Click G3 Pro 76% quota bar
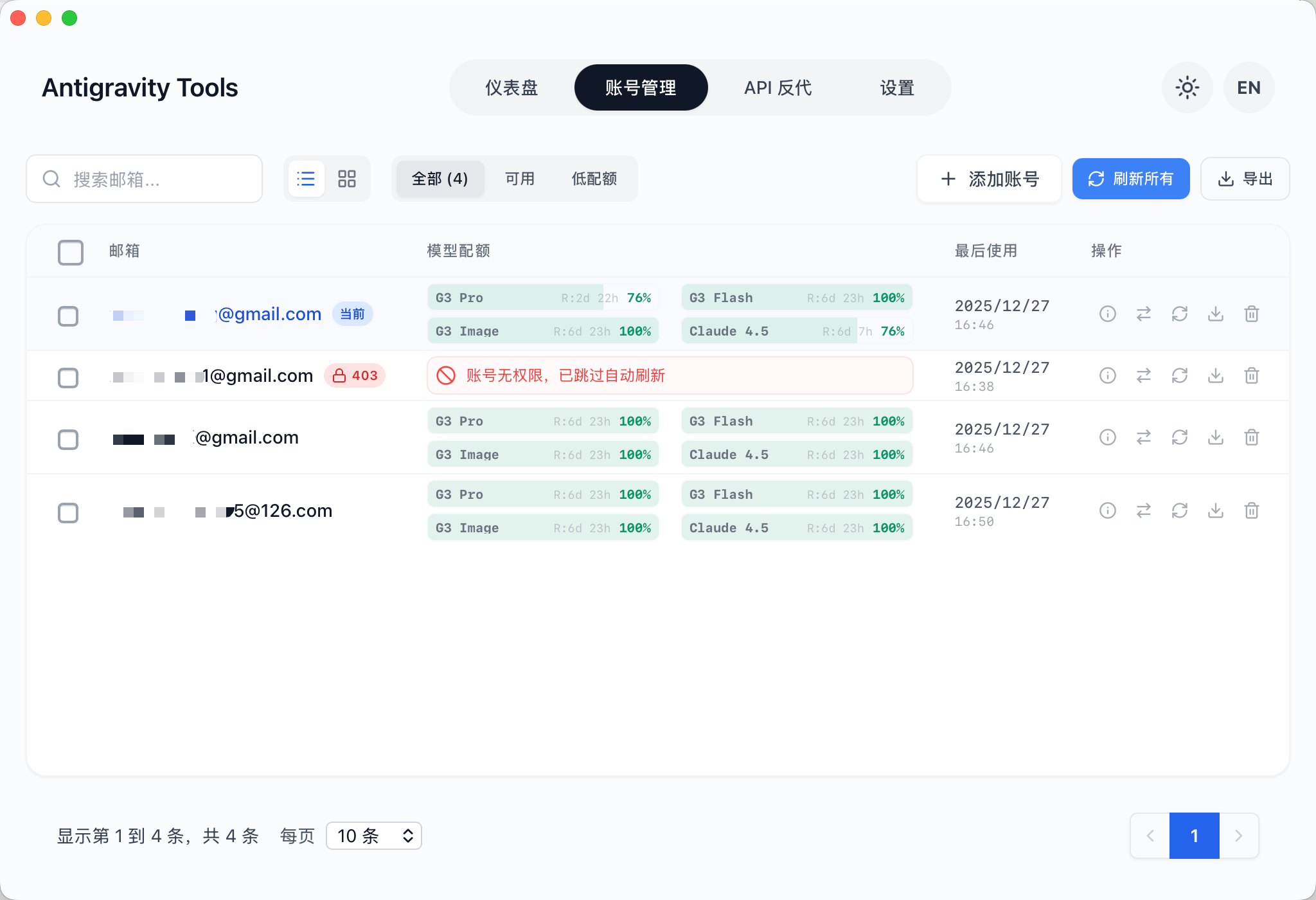The height and width of the screenshot is (900, 1316). coord(543,298)
